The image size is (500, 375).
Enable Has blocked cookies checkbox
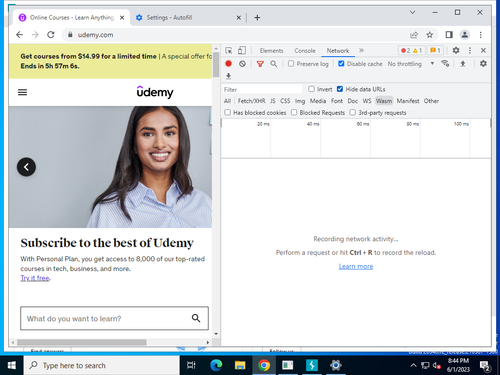[228, 112]
